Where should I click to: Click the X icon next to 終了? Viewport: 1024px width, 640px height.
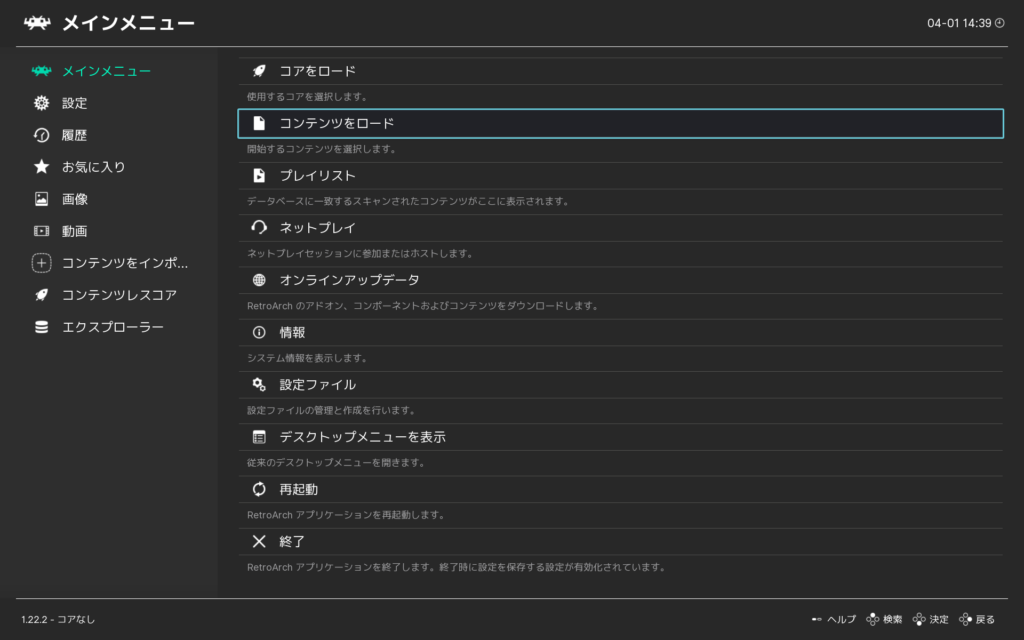point(259,541)
